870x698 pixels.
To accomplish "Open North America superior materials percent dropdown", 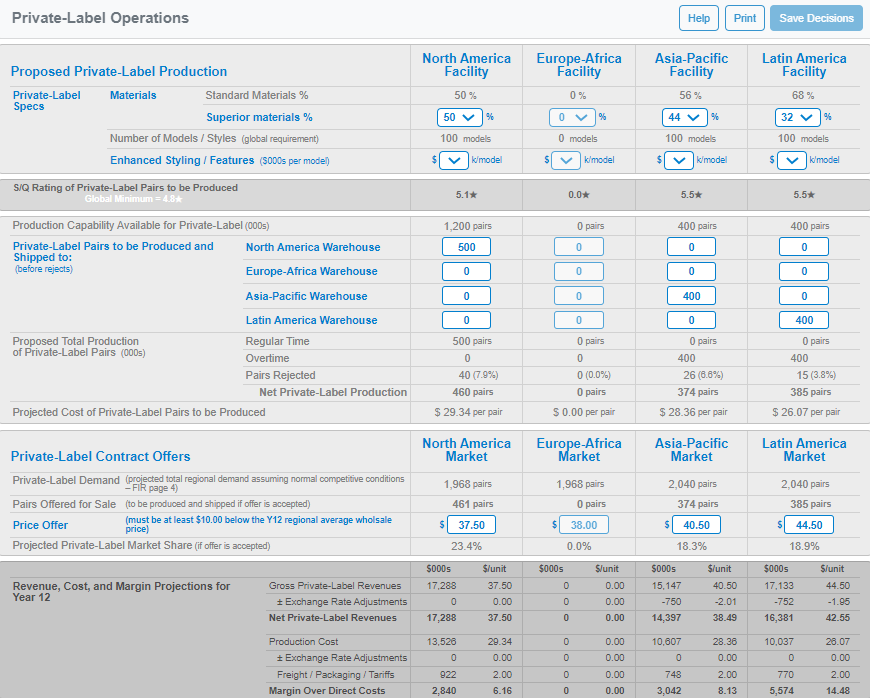I will (460, 117).
